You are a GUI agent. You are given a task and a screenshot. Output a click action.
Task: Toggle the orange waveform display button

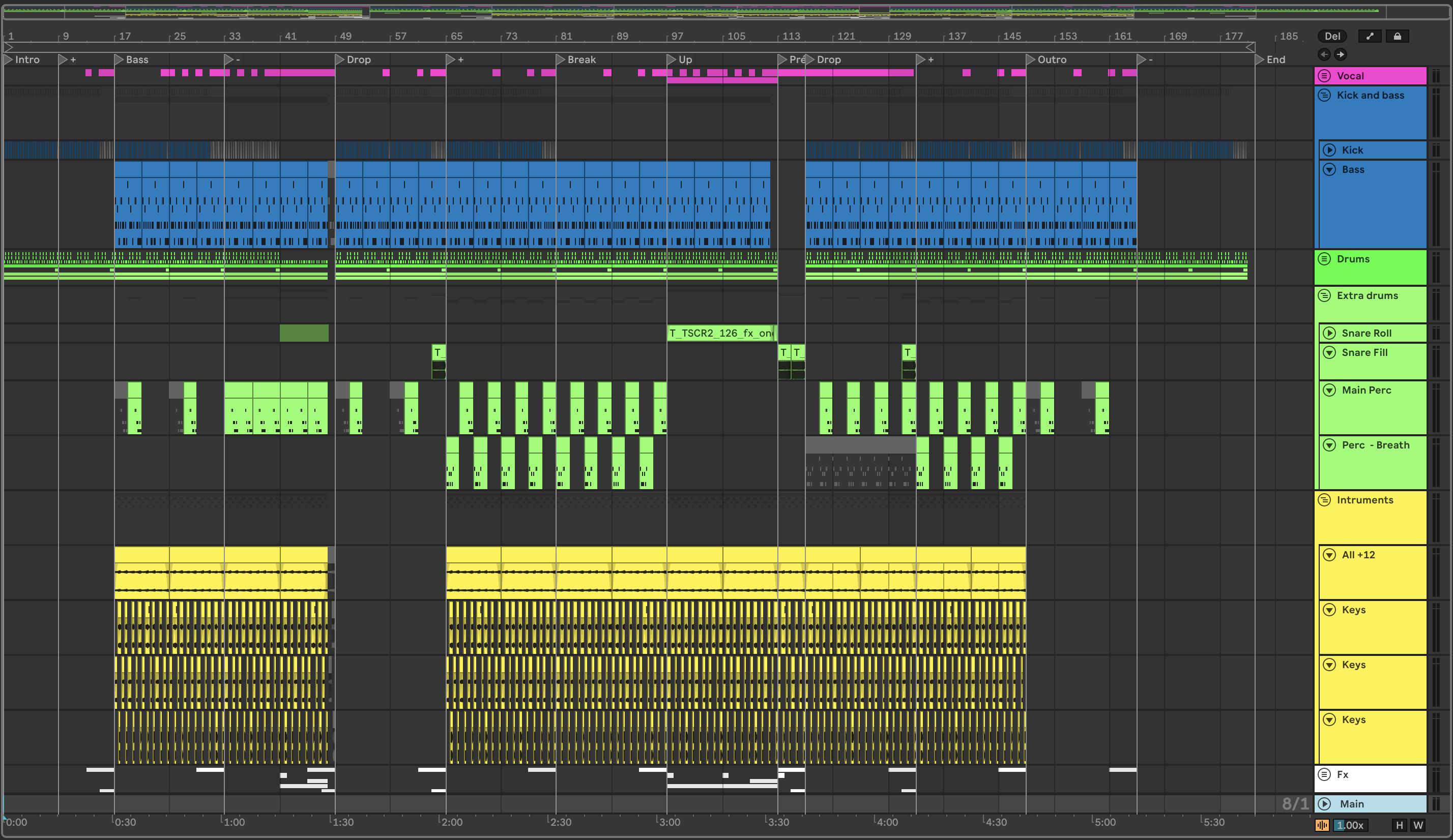1322,825
